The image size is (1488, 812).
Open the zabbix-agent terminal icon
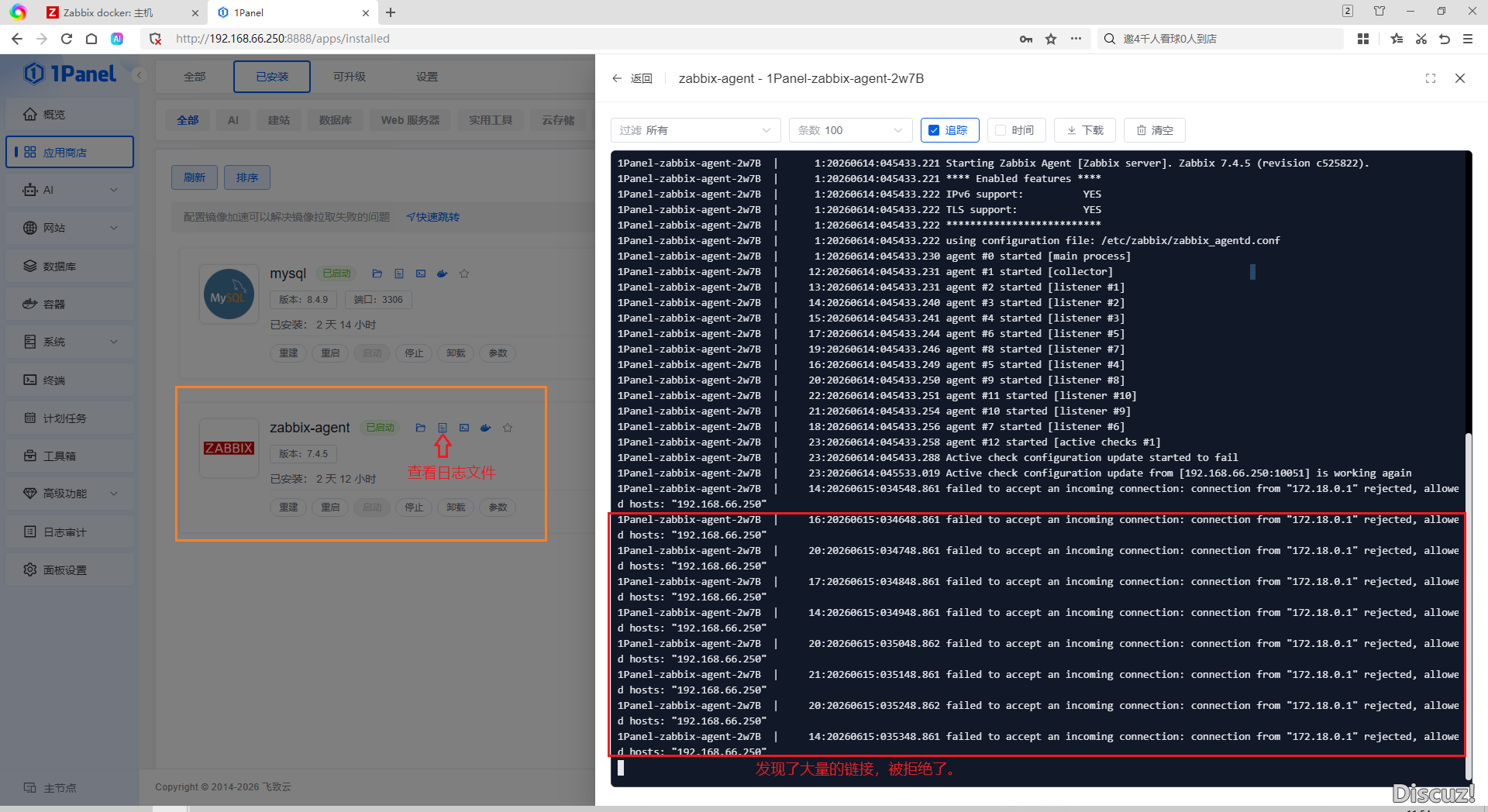tap(464, 428)
